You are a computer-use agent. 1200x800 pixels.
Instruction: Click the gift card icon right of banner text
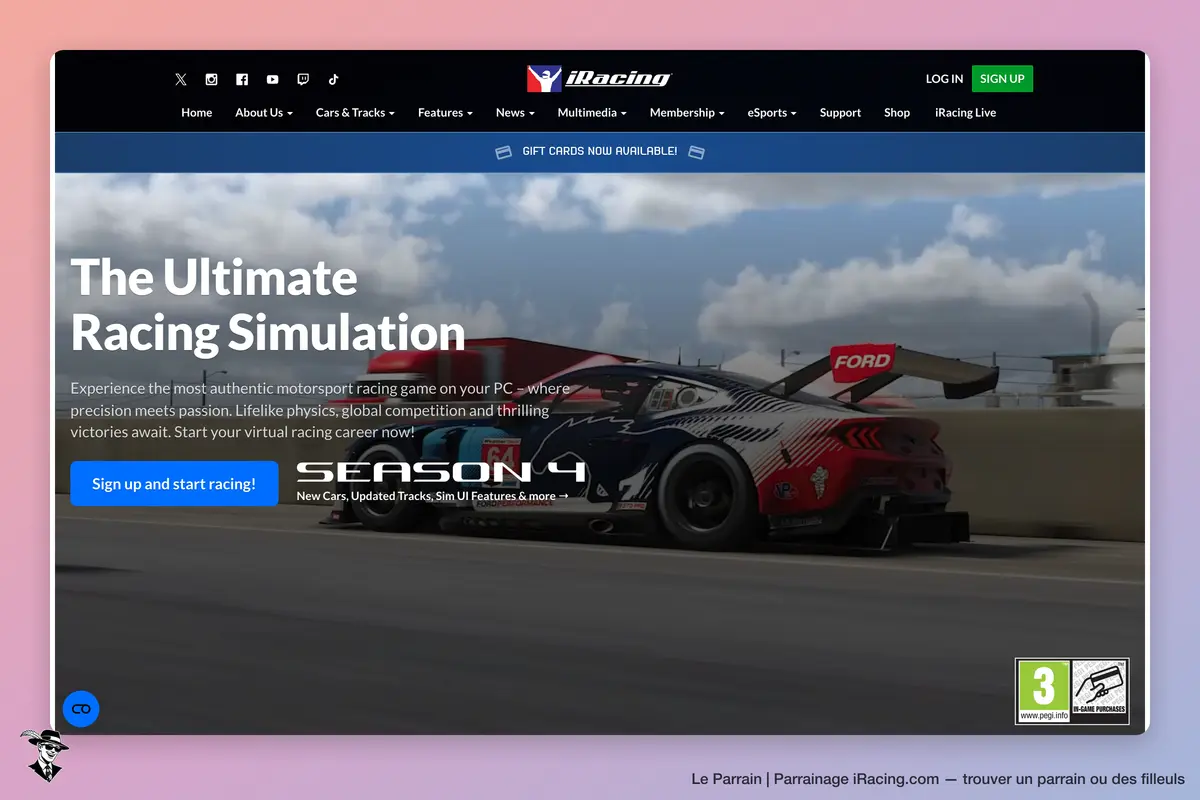[x=696, y=152]
